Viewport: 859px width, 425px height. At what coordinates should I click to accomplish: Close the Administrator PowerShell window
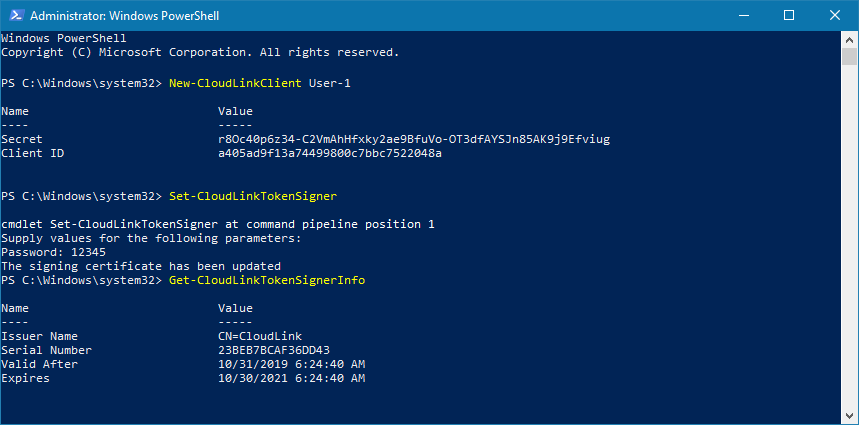(835, 16)
